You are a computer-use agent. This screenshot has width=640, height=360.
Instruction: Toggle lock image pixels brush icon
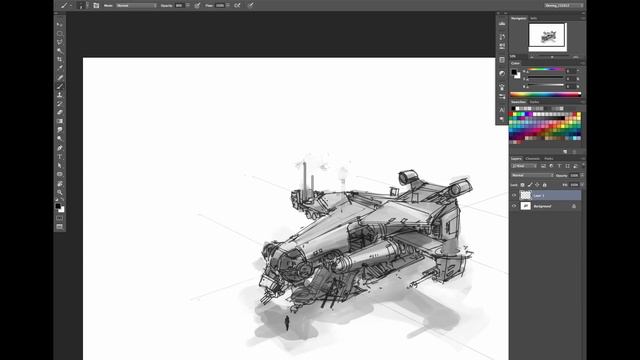[530, 185]
